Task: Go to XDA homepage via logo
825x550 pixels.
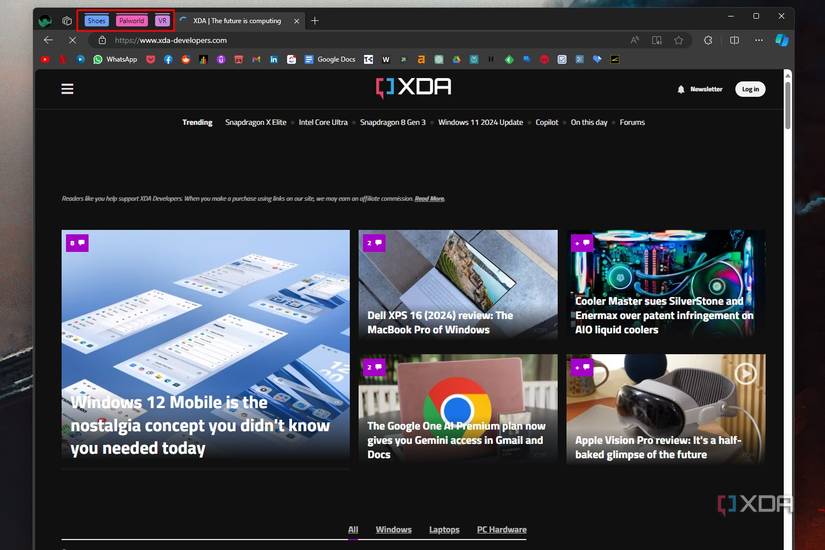Action: [x=414, y=87]
